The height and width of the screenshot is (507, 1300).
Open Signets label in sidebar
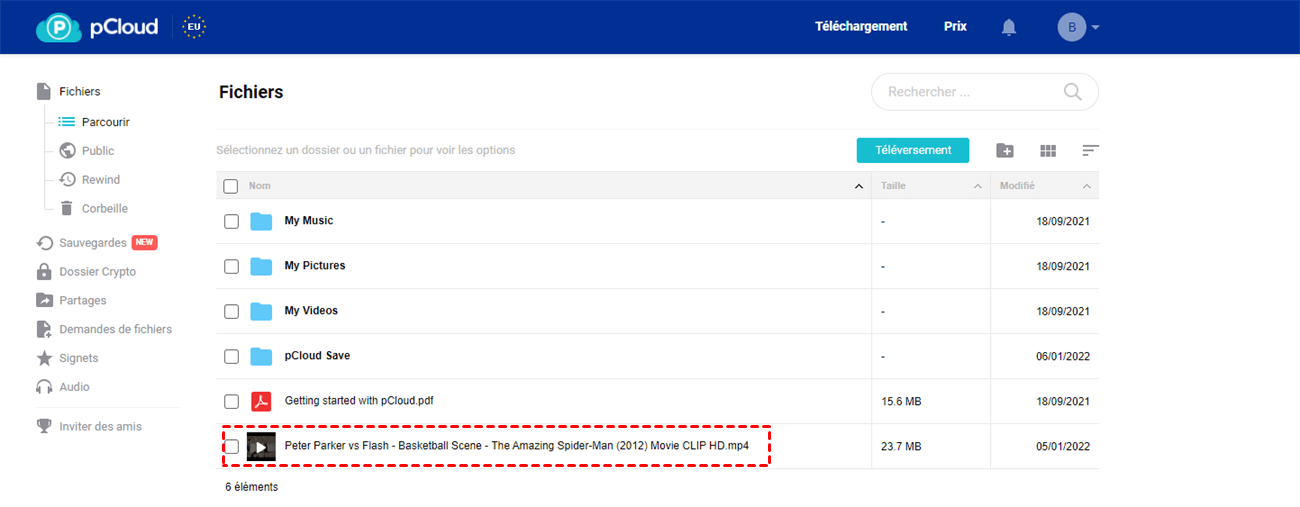pyautogui.click(x=79, y=358)
